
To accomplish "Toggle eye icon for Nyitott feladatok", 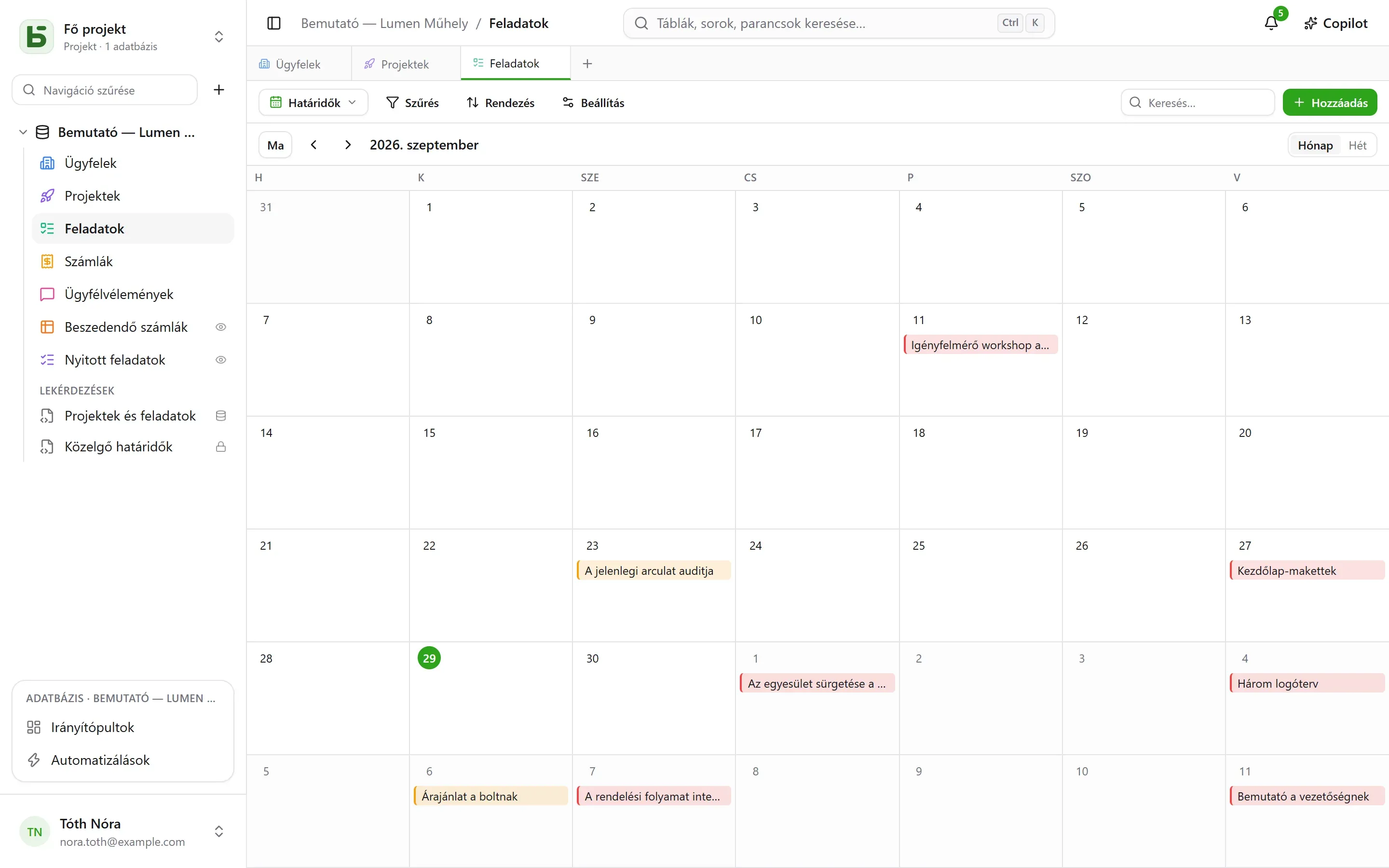I will coord(220,359).
